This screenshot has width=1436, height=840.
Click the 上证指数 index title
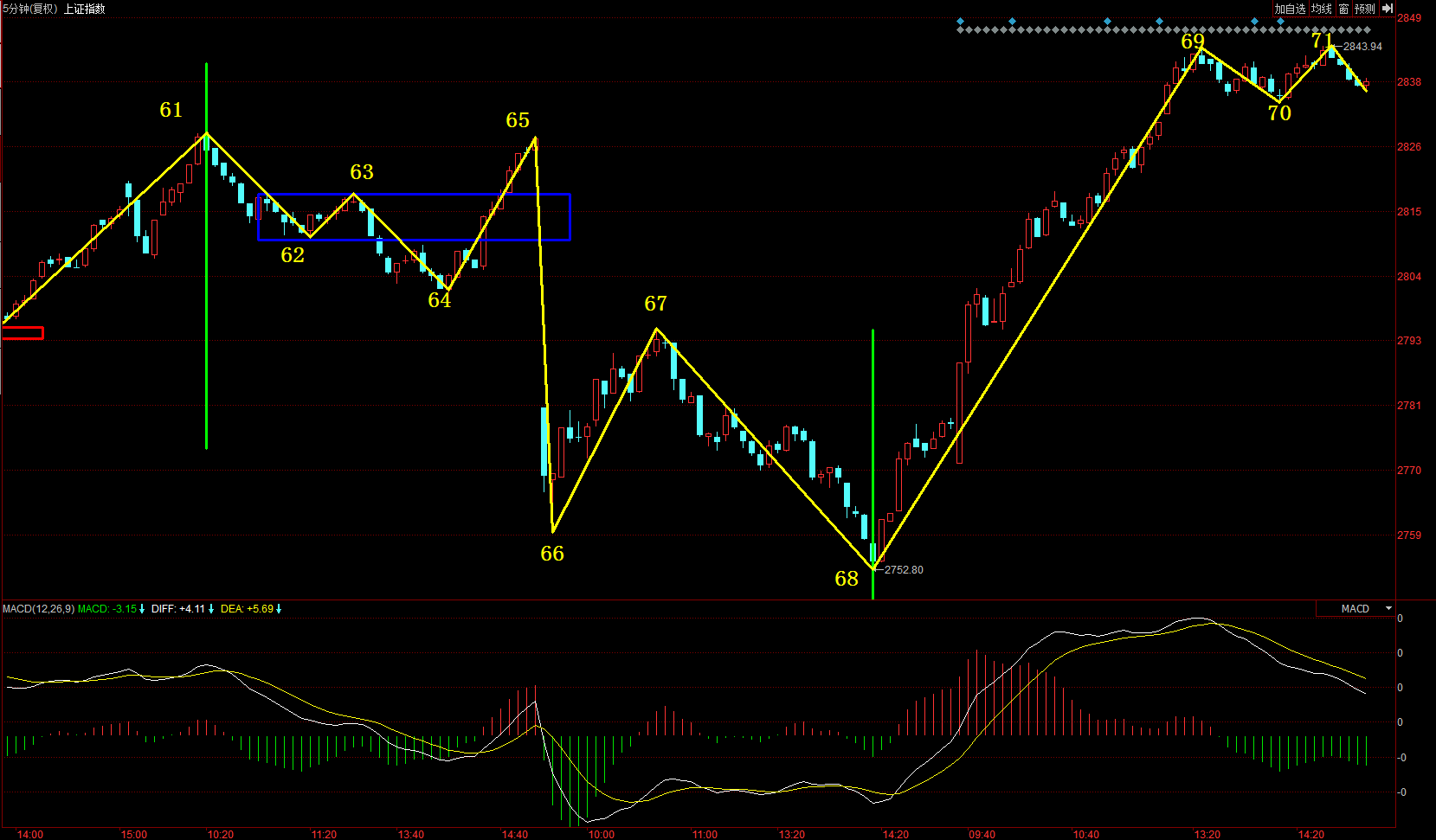(85, 9)
